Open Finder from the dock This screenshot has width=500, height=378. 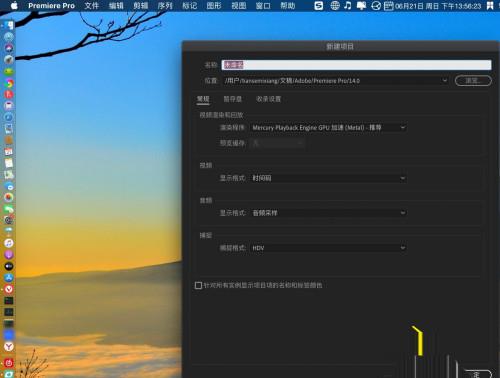[x=9, y=25]
